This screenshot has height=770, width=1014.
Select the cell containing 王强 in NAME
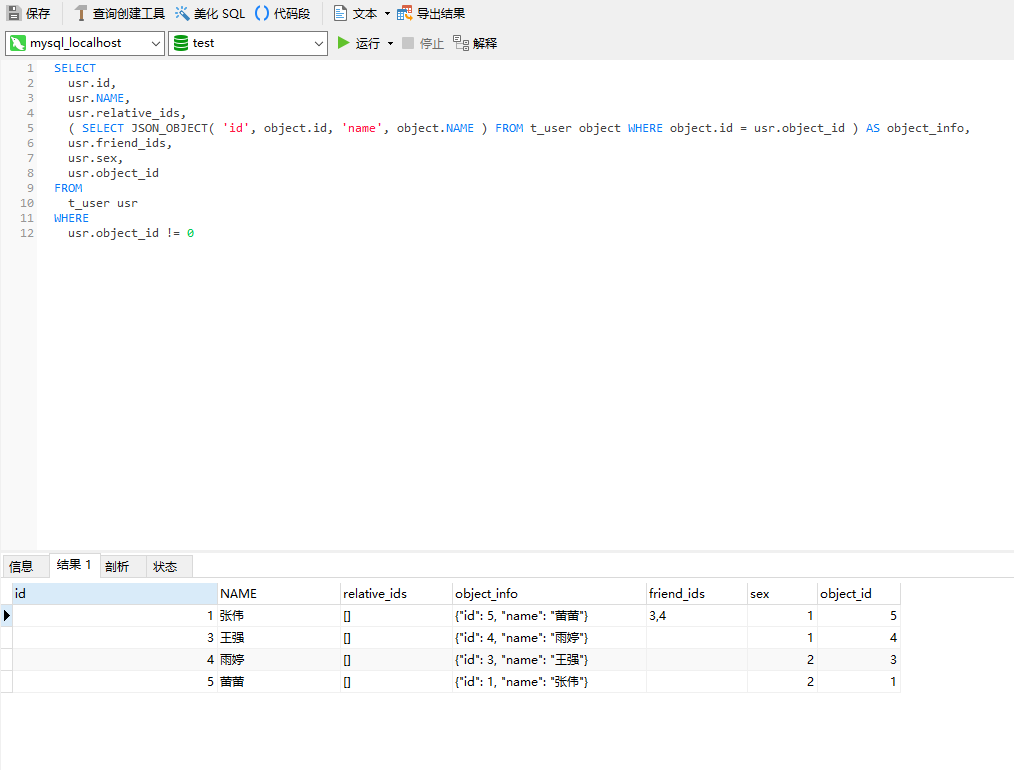(x=279, y=637)
